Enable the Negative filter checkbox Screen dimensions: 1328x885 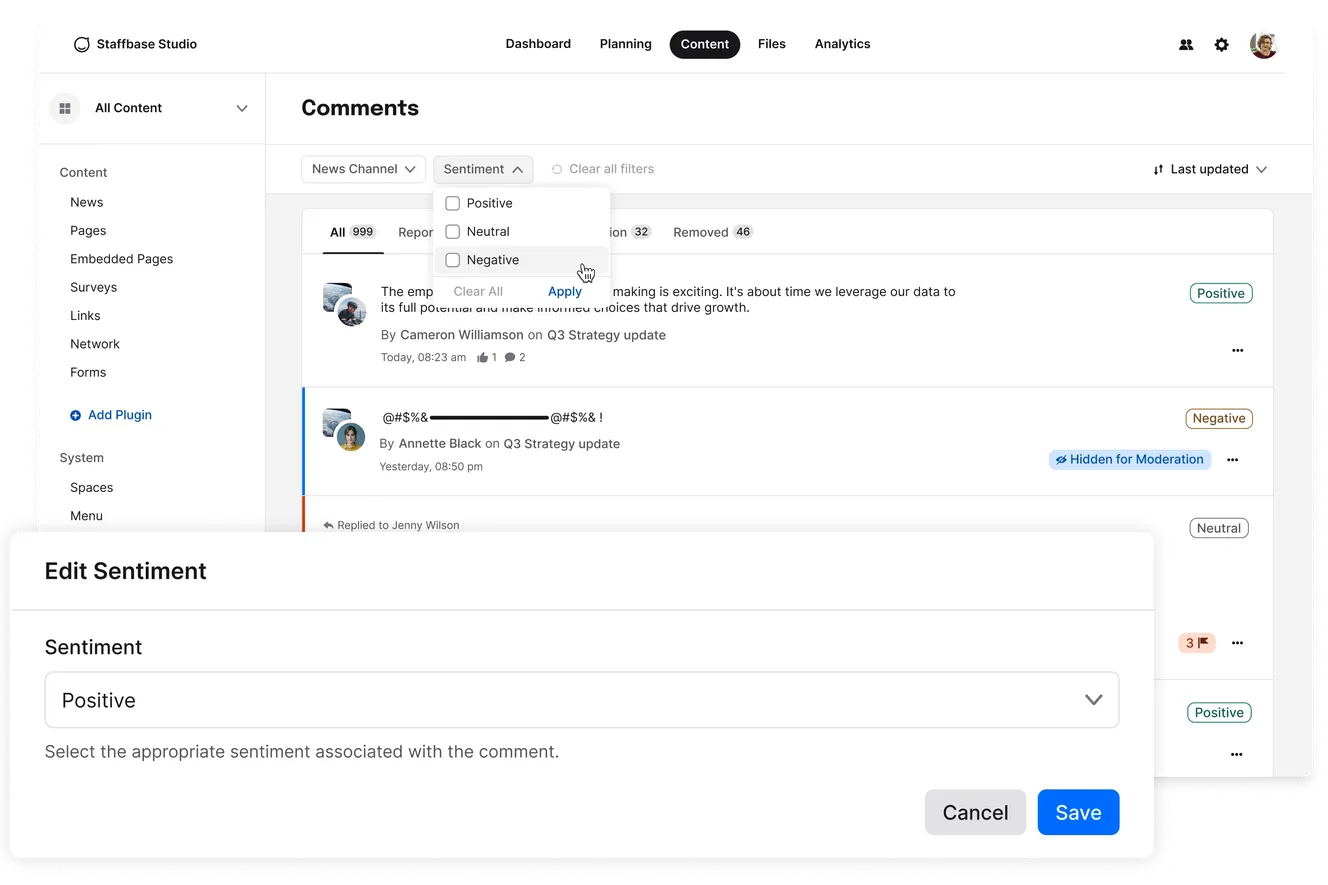point(452,259)
